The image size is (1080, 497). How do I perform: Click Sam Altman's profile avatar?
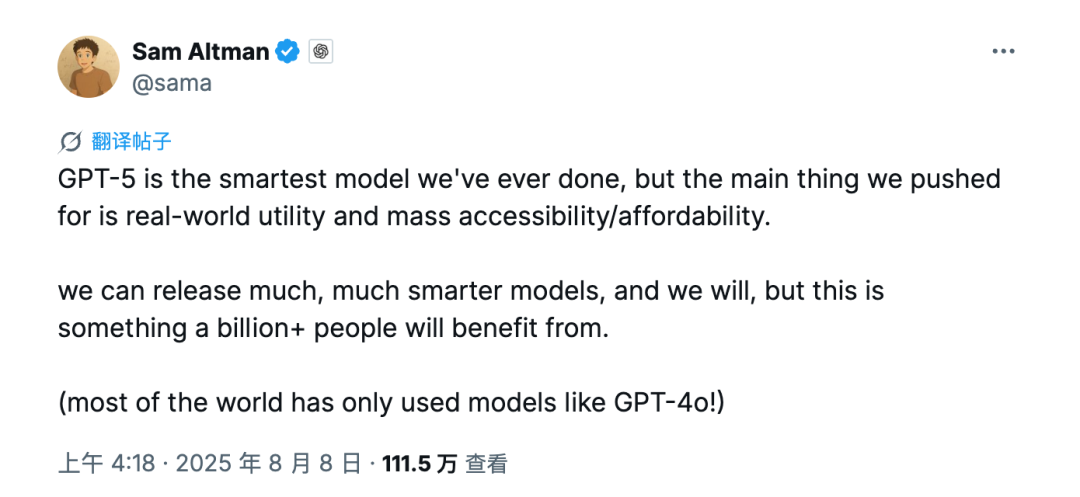[89, 67]
